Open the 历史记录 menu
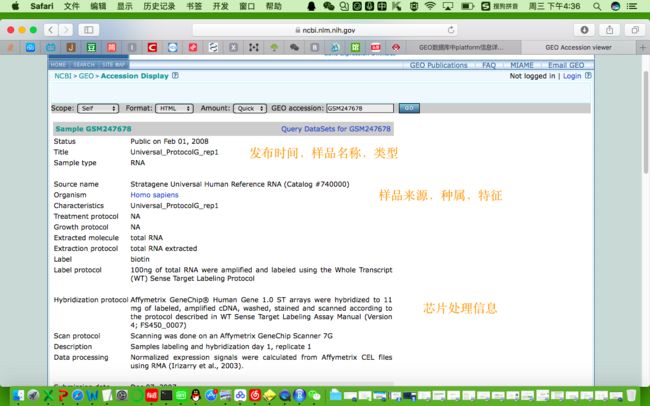650x406 pixels. pos(159,6)
